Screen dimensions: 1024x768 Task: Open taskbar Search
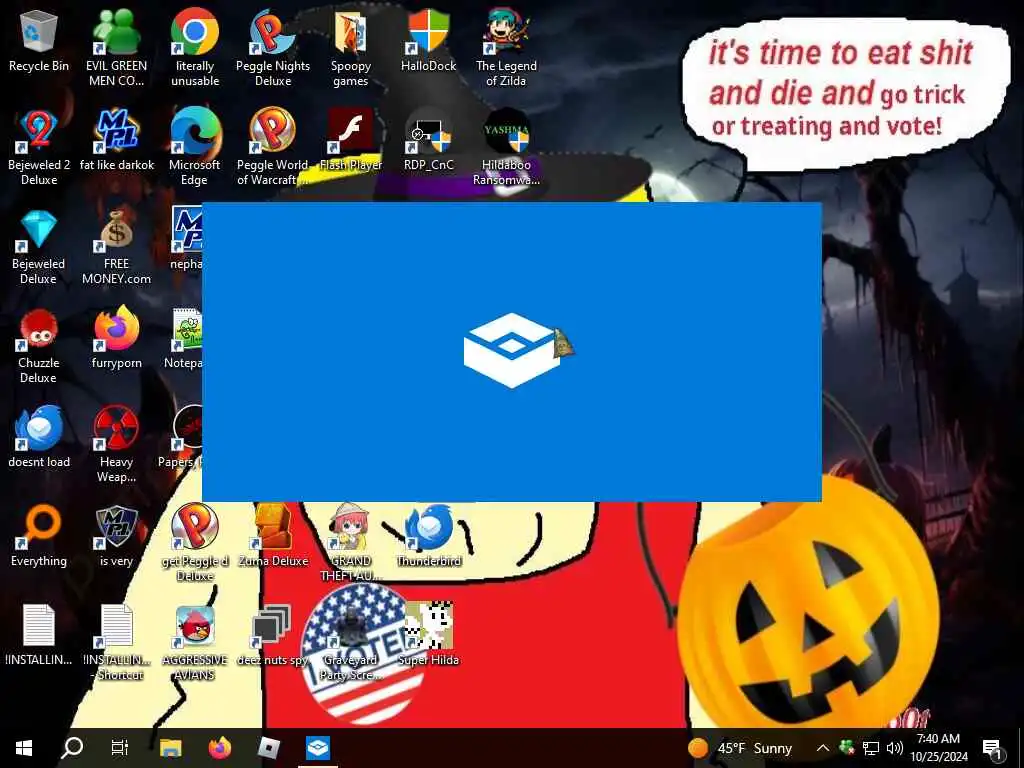point(72,748)
